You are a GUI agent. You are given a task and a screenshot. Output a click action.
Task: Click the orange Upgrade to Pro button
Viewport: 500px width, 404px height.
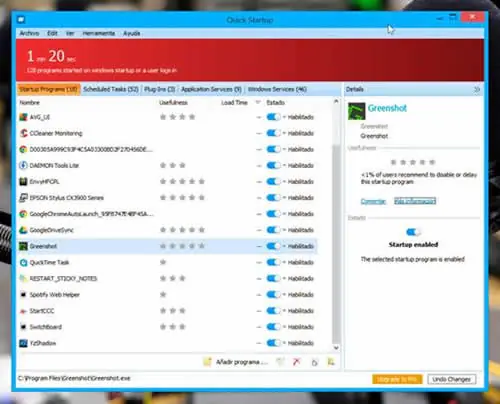pos(397,379)
